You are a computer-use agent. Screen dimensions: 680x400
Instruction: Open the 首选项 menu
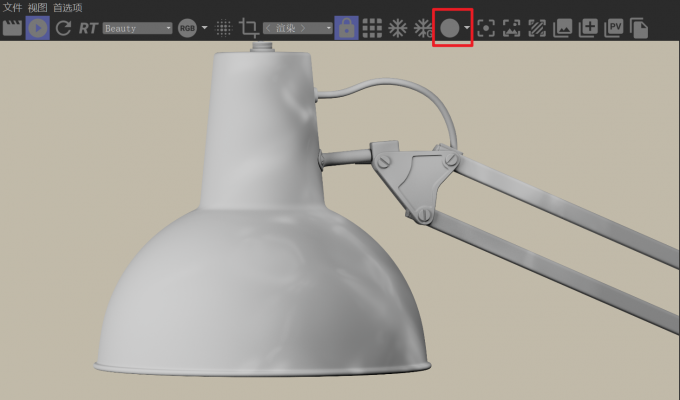coord(68,7)
